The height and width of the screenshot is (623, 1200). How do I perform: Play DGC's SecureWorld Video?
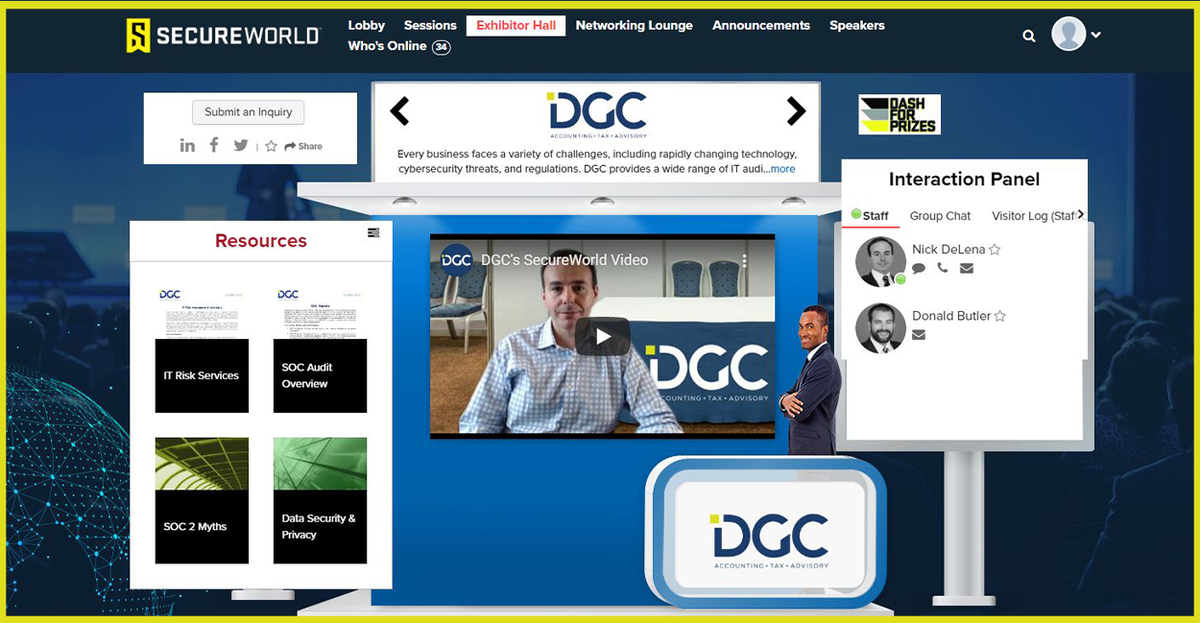[x=602, y=337]
